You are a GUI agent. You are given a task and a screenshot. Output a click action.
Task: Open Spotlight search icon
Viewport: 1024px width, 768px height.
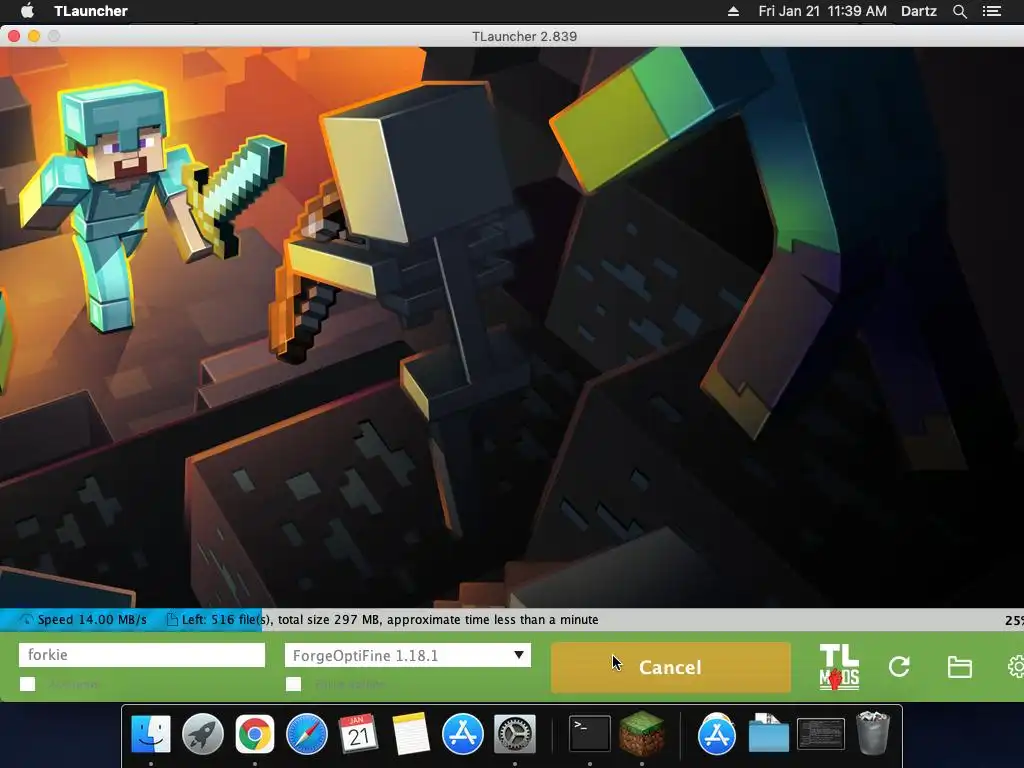960,11
